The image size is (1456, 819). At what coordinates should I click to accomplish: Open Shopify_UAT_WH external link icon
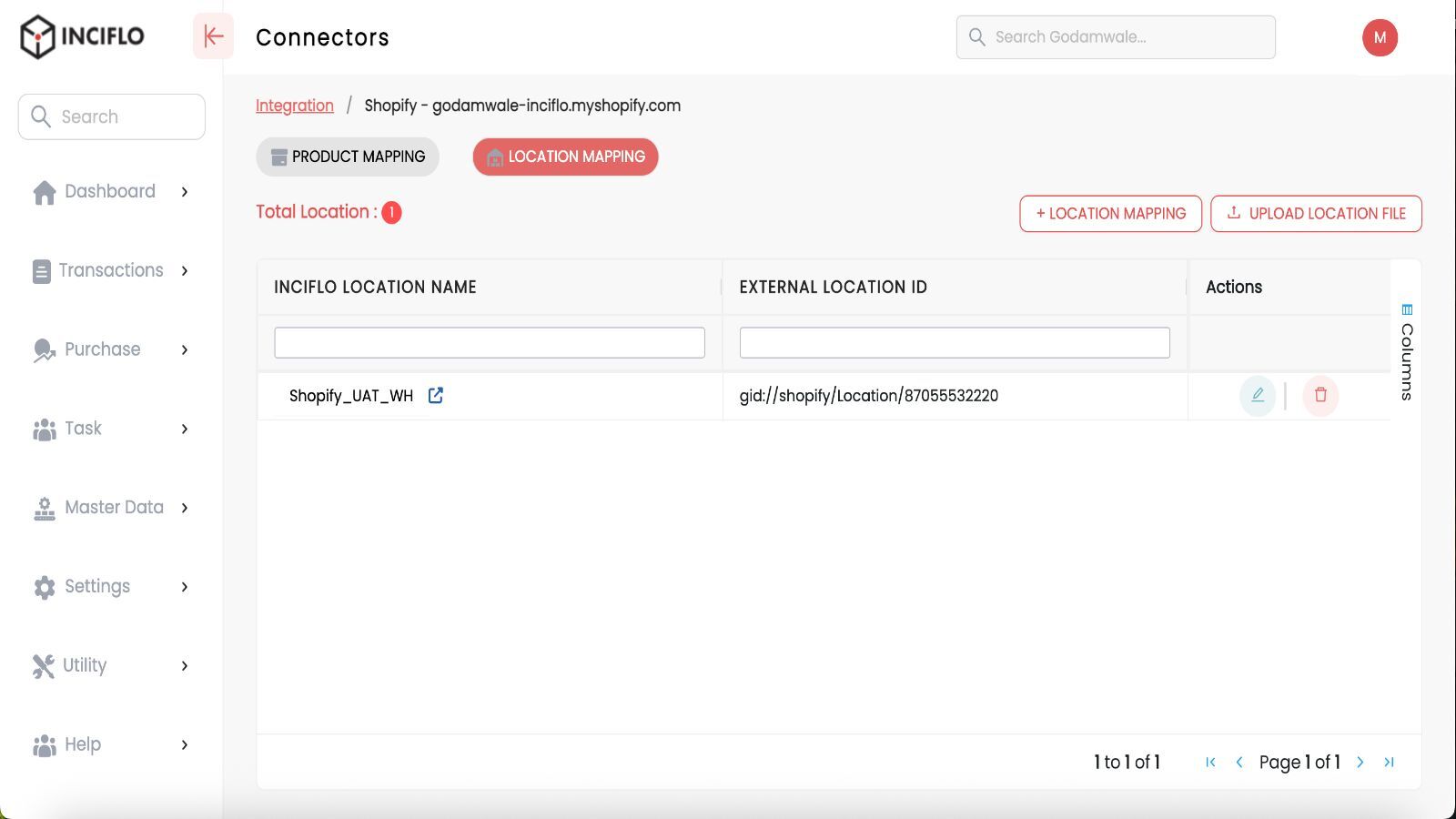[436, 395]
